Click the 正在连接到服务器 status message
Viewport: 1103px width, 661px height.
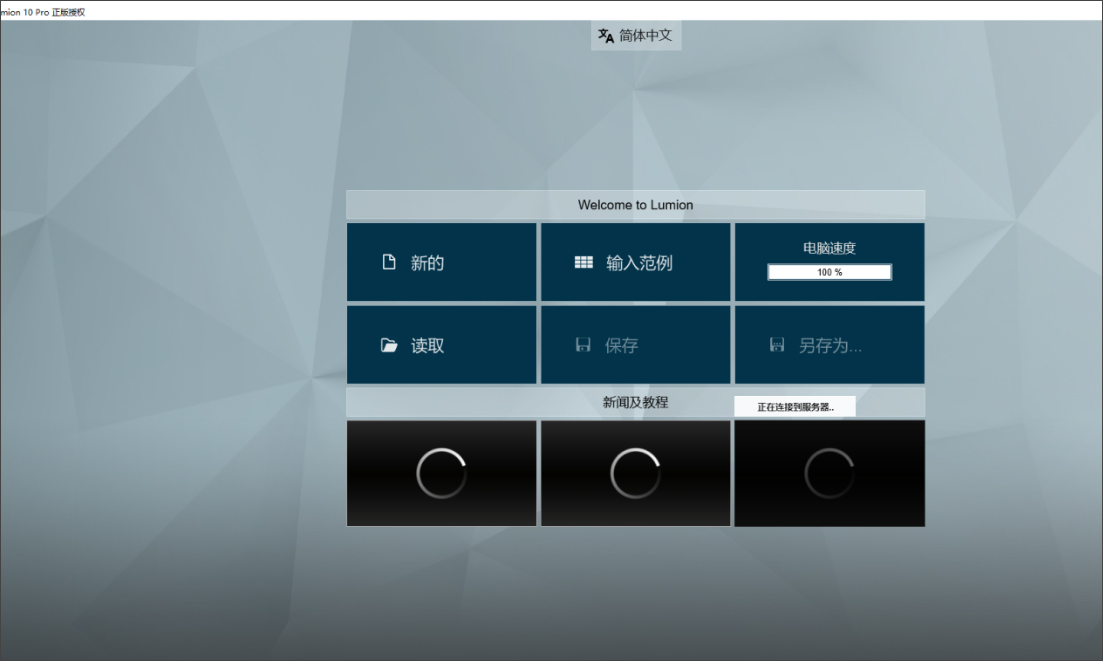795,405
